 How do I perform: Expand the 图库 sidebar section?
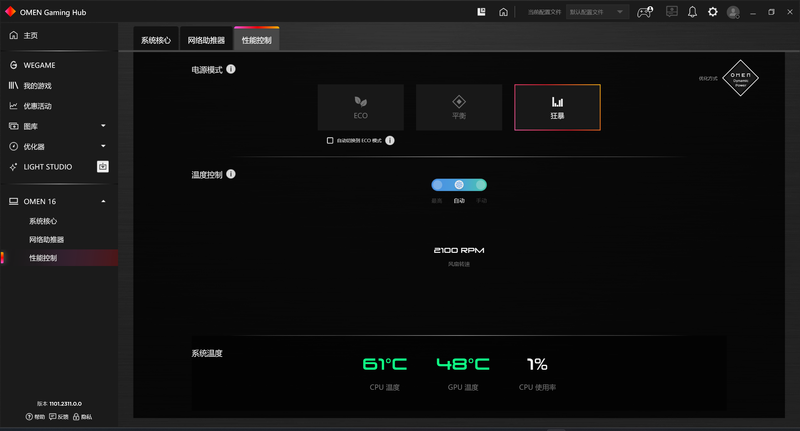click(103, 126)
